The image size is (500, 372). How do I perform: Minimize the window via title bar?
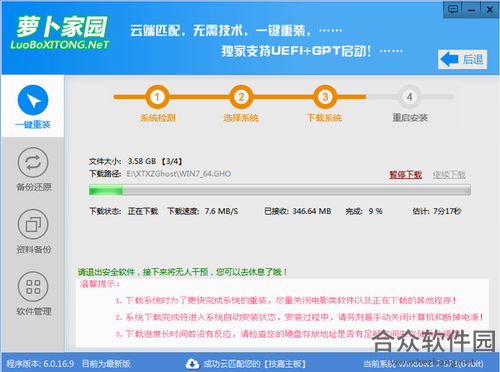[x=471, y=9]
